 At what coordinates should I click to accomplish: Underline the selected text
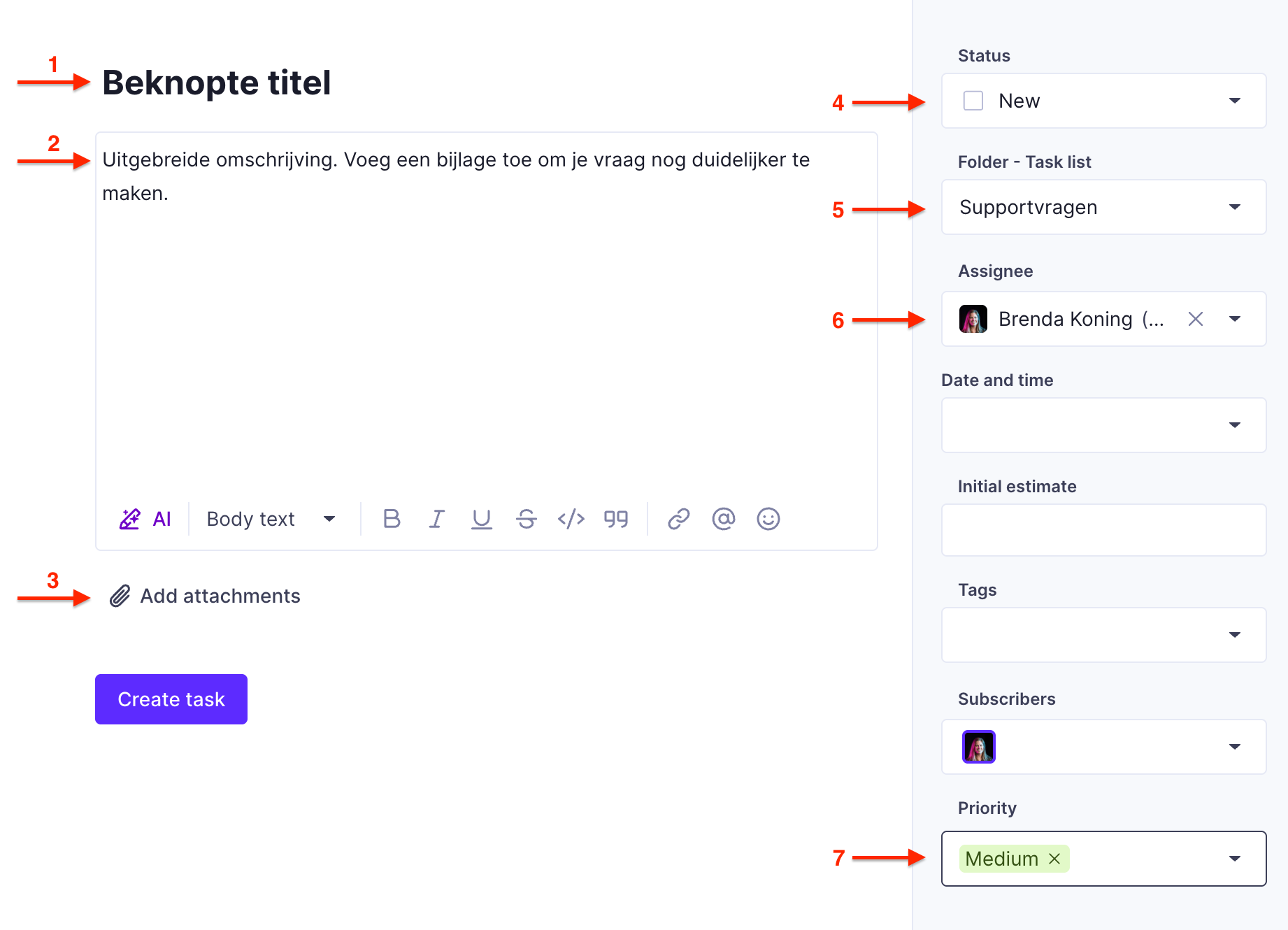click(x=481, y=519)
